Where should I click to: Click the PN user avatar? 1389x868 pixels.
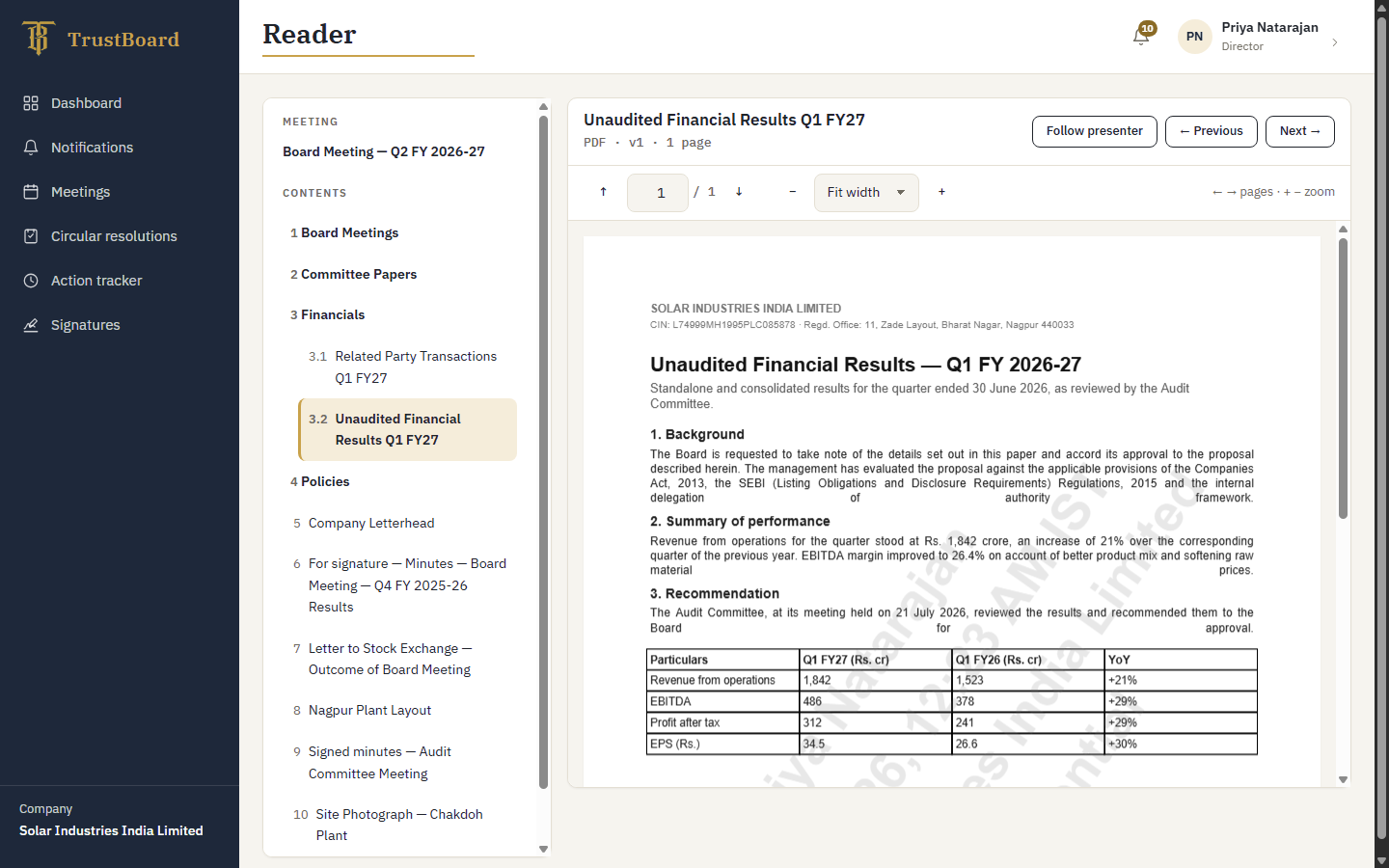(x=1194, y=37)
